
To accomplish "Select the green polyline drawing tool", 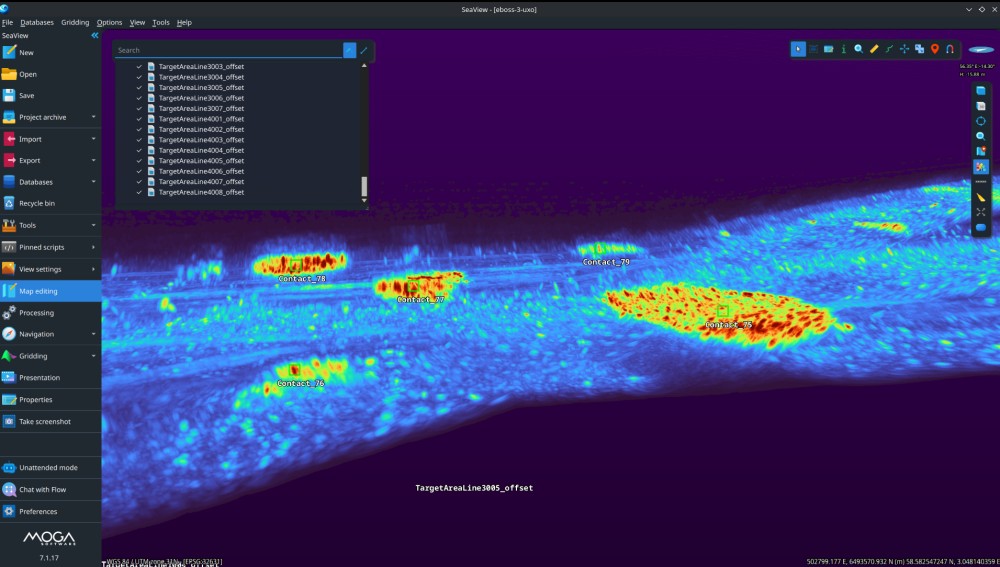I will coord(889,49).
